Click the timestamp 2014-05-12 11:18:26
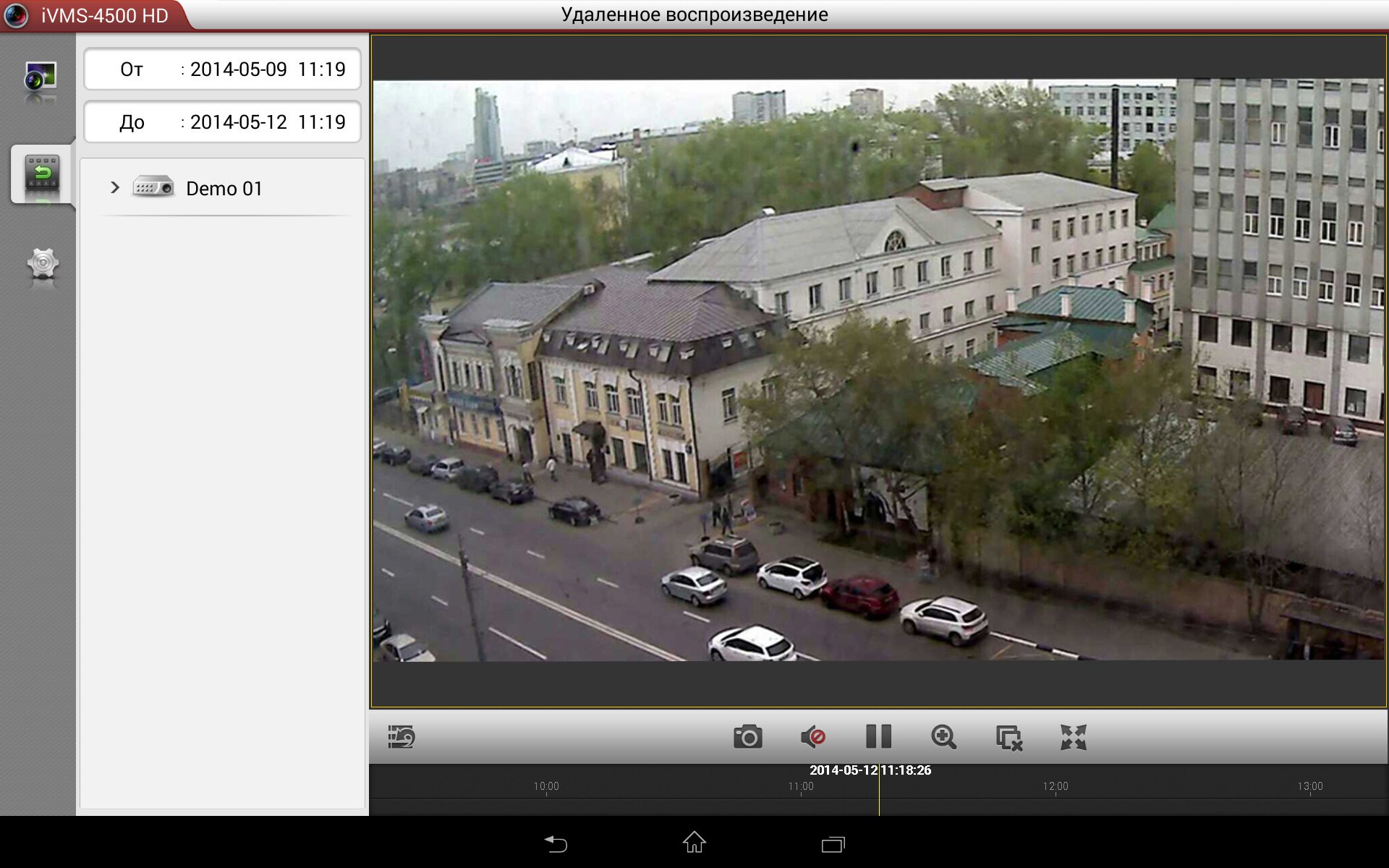This screenshot has height=868, width=1389. 870,770
